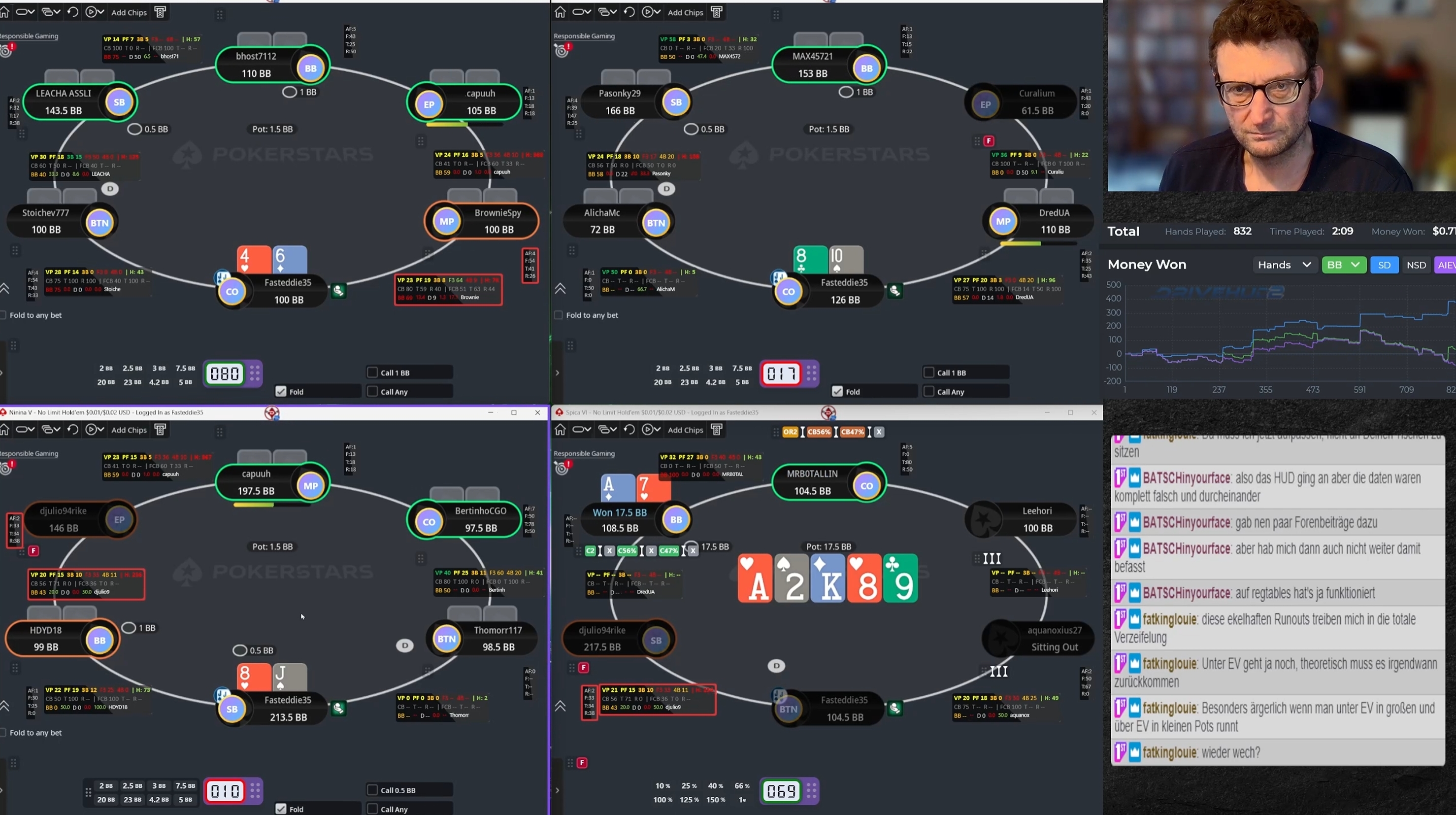This screenshot has width=1456, height=815.
Task: Click the CB47% badge in Spica VI top bar
Action: click(852, 432)
